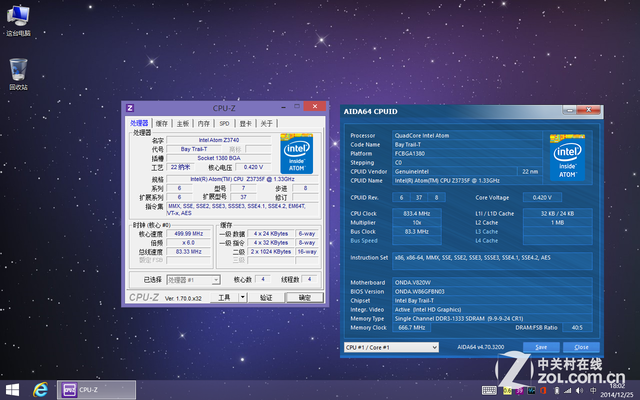This screenshot has height=400, width=640.
Task: Click the purple 39 temperature tray icon
Action: click(519, 391)
